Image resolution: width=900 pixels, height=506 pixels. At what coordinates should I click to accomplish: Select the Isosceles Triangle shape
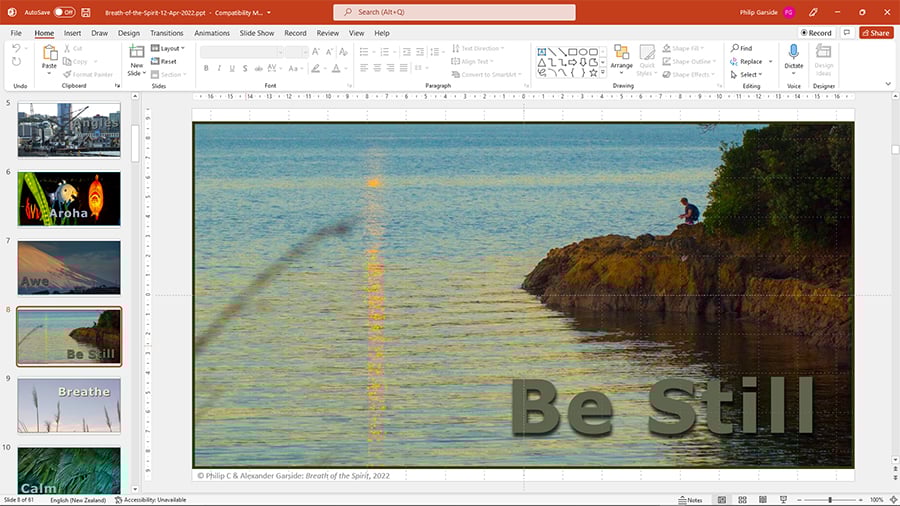coord(542,62)
